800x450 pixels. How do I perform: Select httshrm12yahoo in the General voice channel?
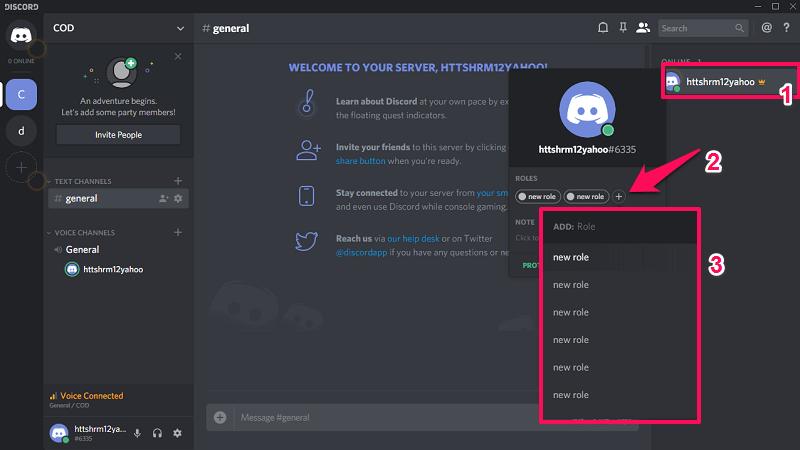point(104,269)
